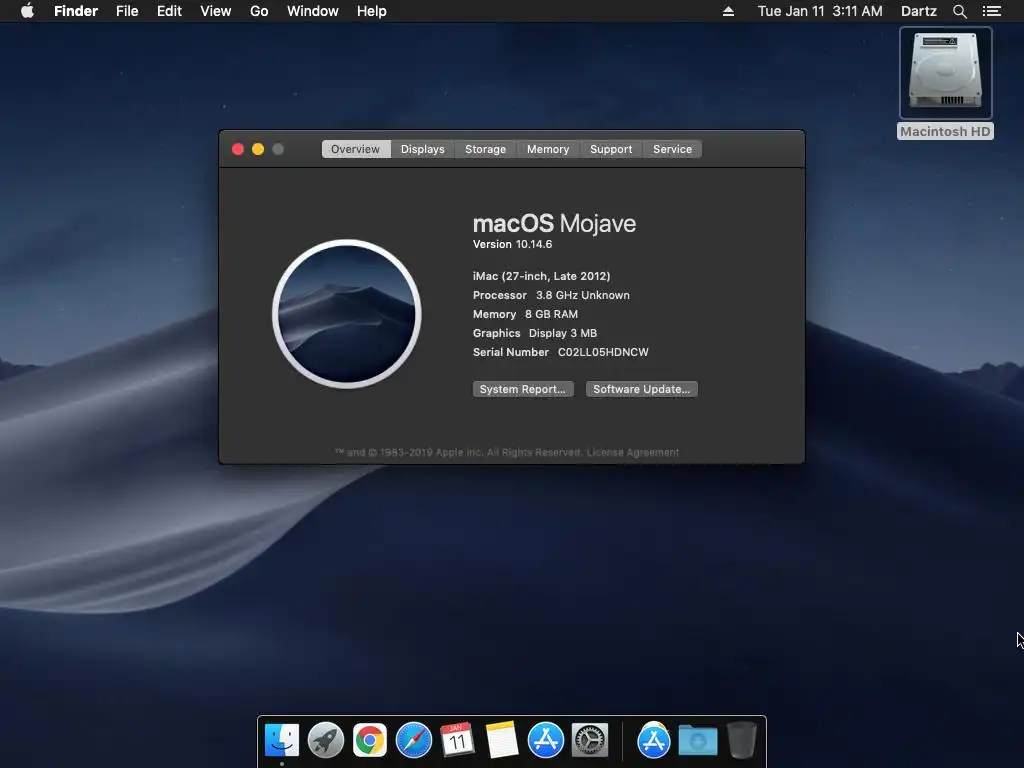Viewport: 1024px width, 768px height.
Task: Open the Edit menu
Action: coord(169,11)
